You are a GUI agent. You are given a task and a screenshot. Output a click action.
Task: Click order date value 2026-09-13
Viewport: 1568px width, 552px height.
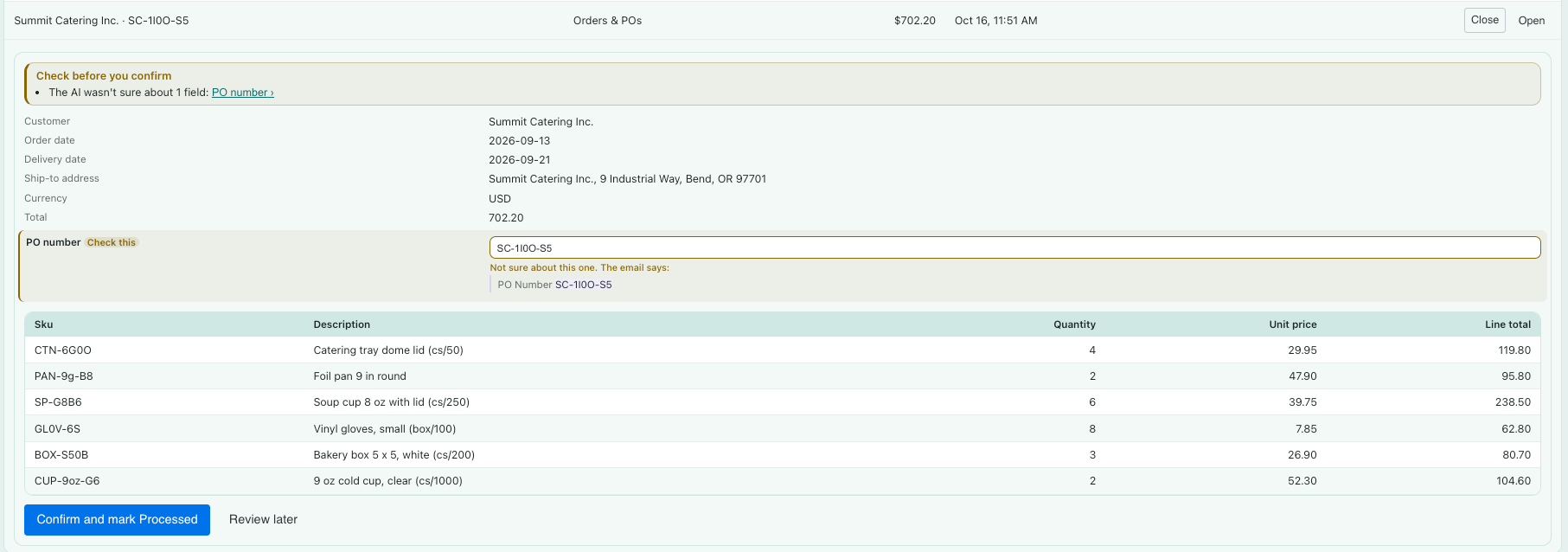pos(519,141)
